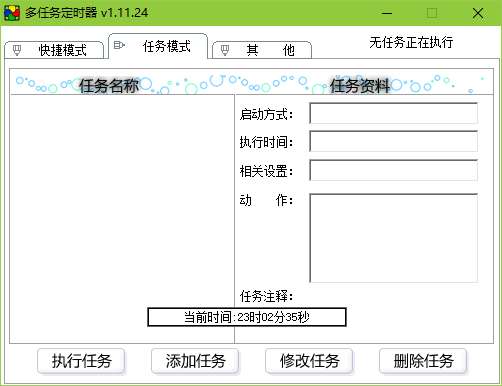Click the empty 任务名称 list area
Screen dimensions: 502x386
122,200
